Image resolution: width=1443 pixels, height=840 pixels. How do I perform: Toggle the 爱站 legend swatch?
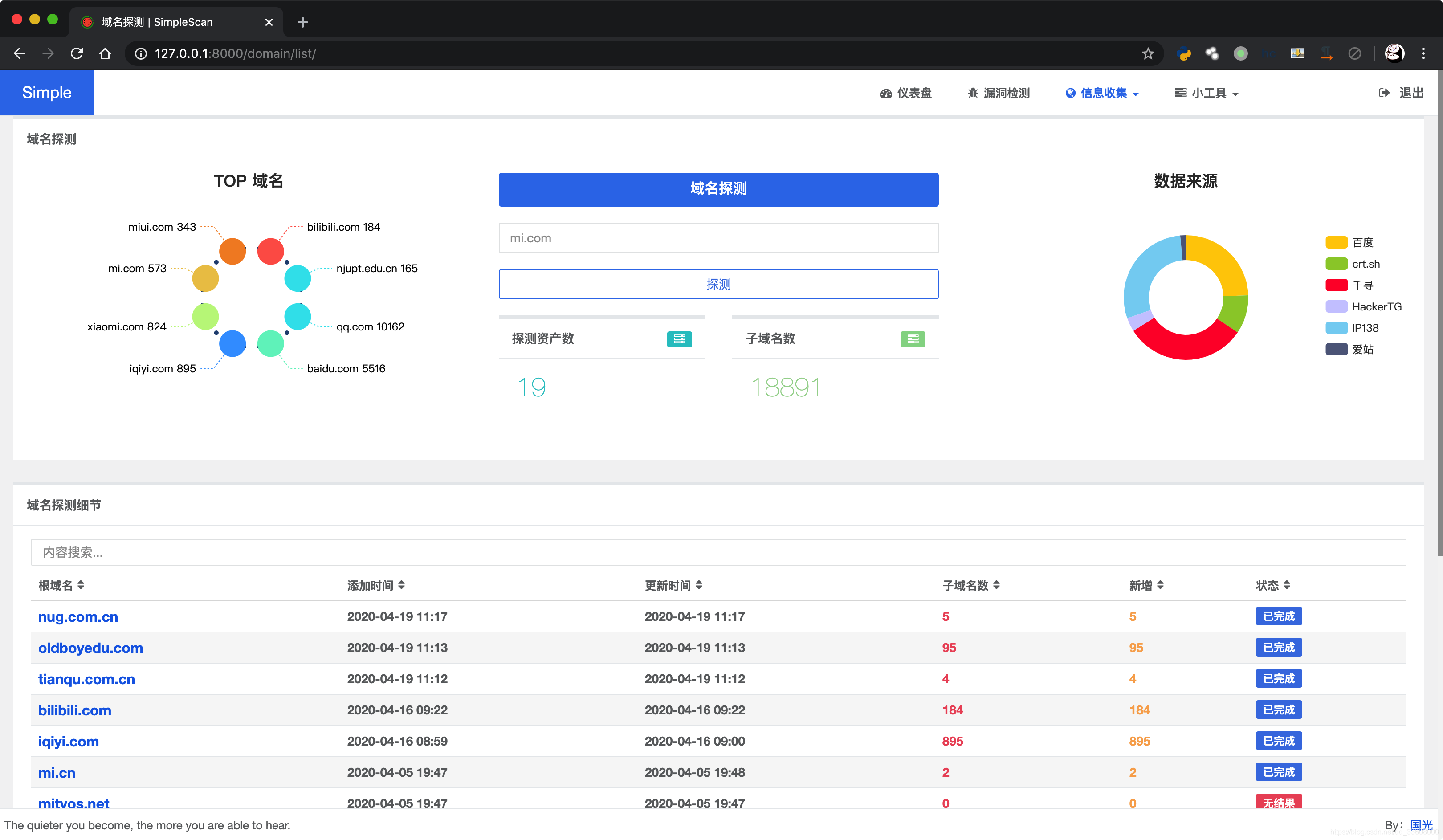coord(1336,349)
